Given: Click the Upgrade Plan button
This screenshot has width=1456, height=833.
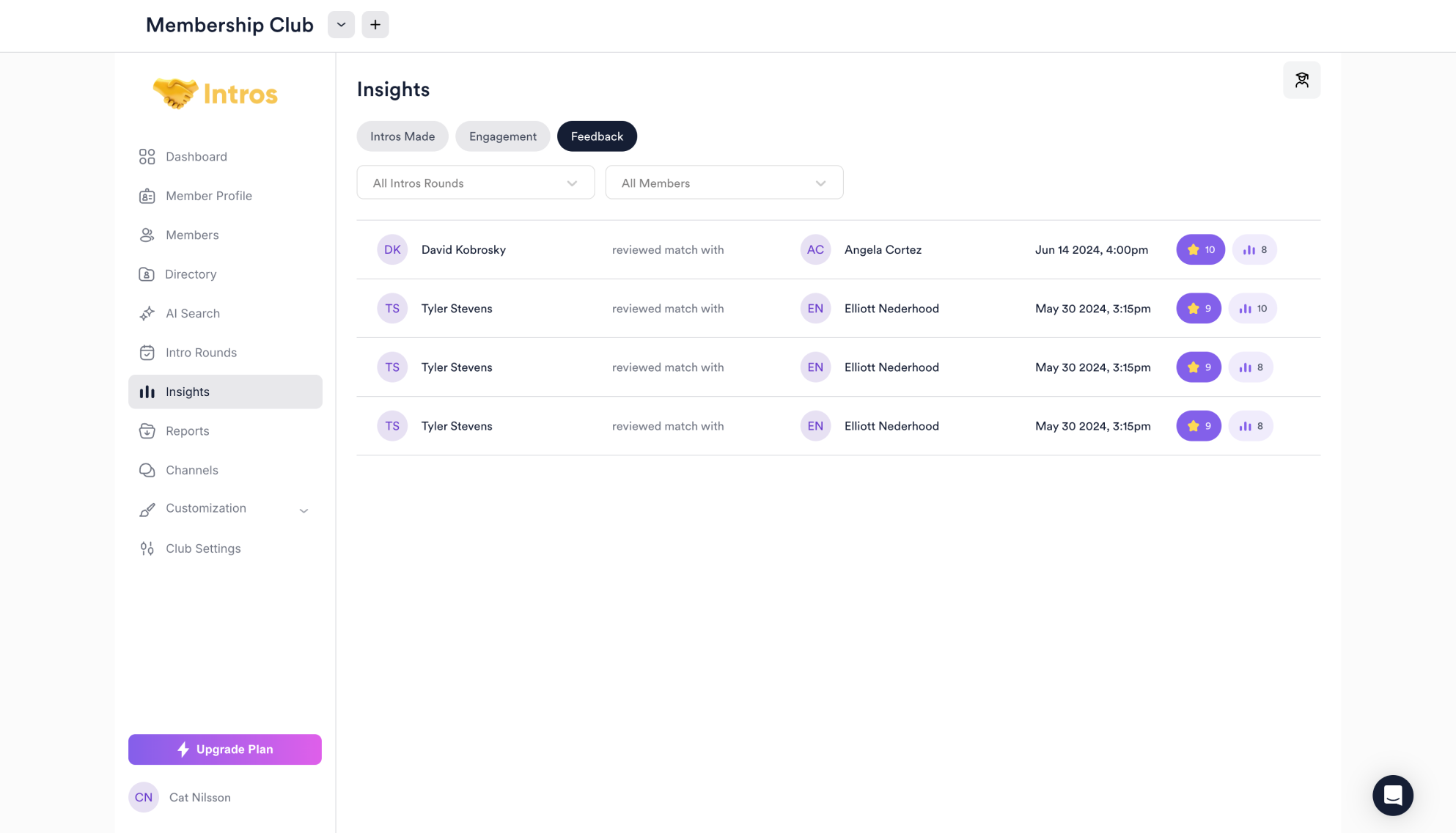Looking at the screenshot, I should click(x=224, y=749).
